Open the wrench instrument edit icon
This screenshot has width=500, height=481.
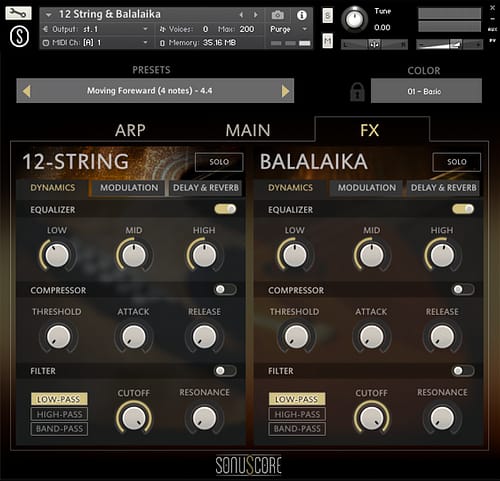18,13
